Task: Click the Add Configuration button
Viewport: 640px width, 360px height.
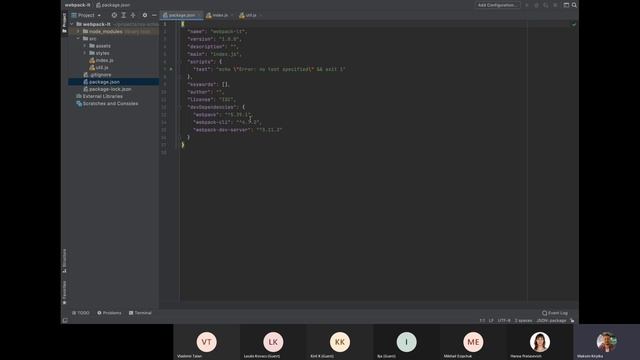Action: (497, 5)
